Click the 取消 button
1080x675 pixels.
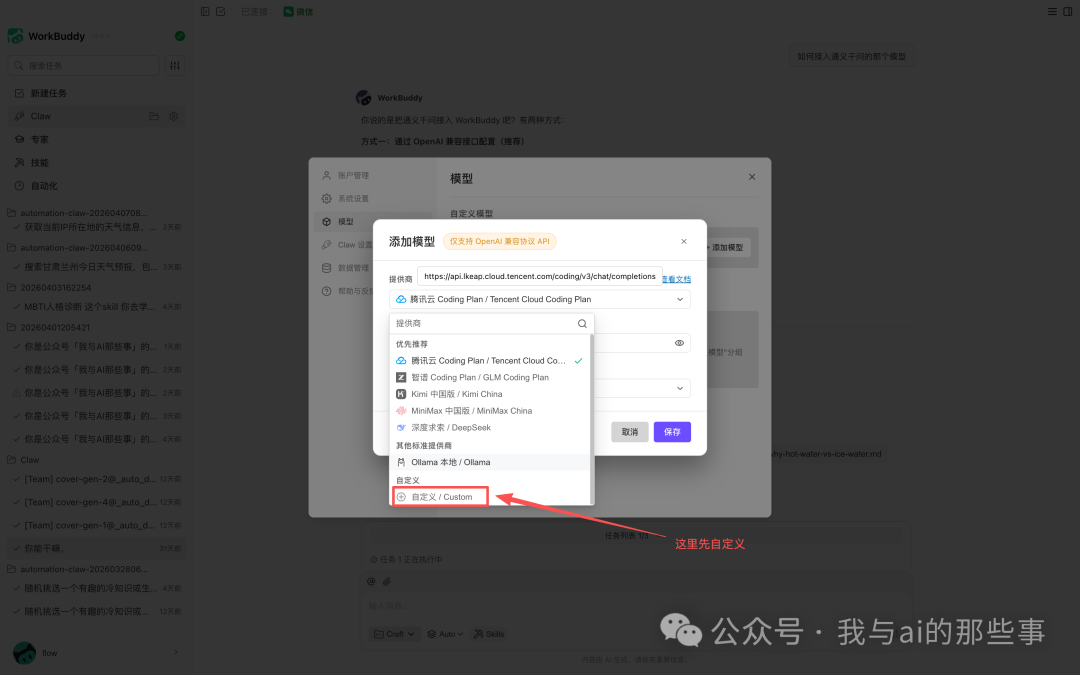(630, 432)
